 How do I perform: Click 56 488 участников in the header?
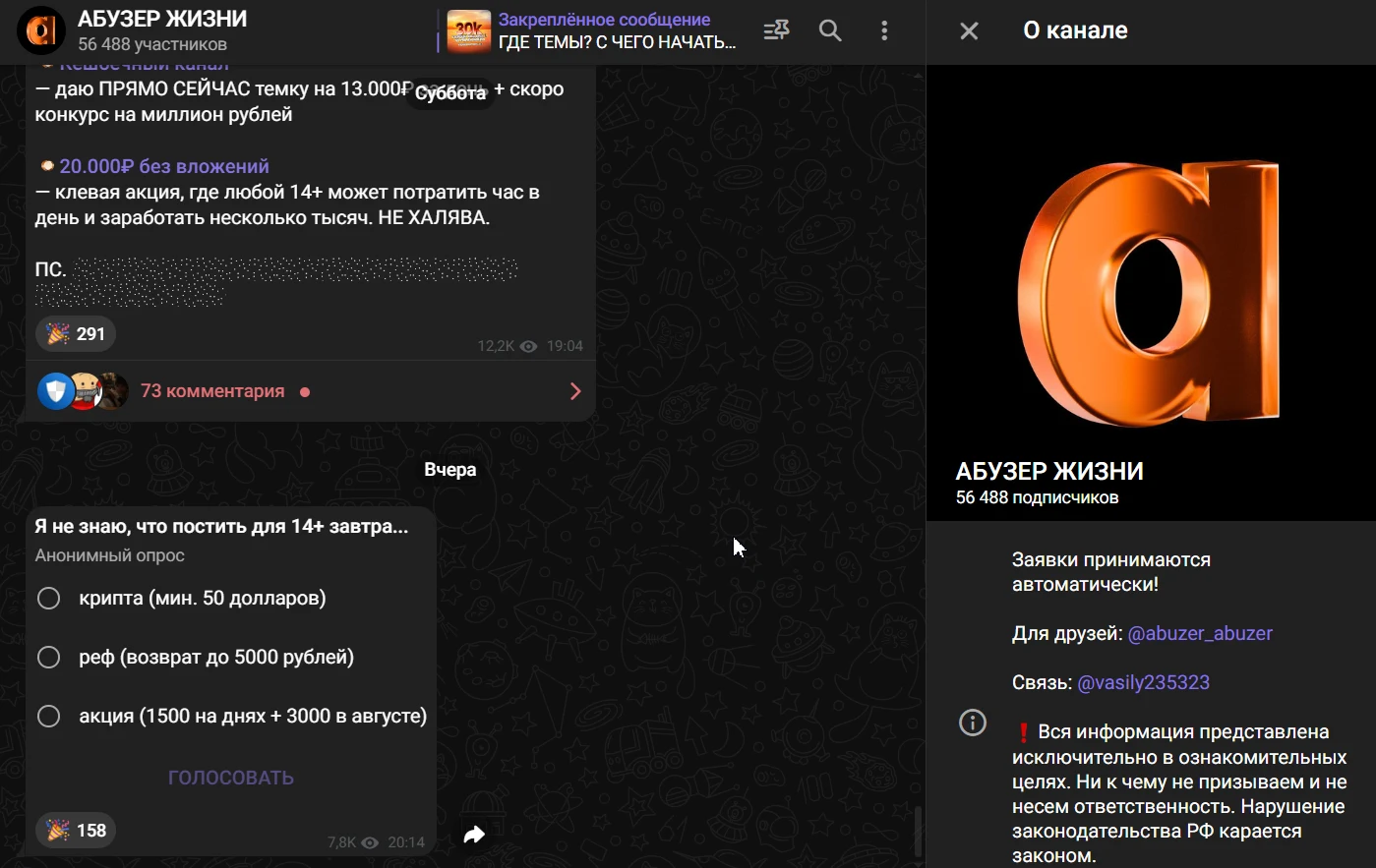click(x=152, y=44)
